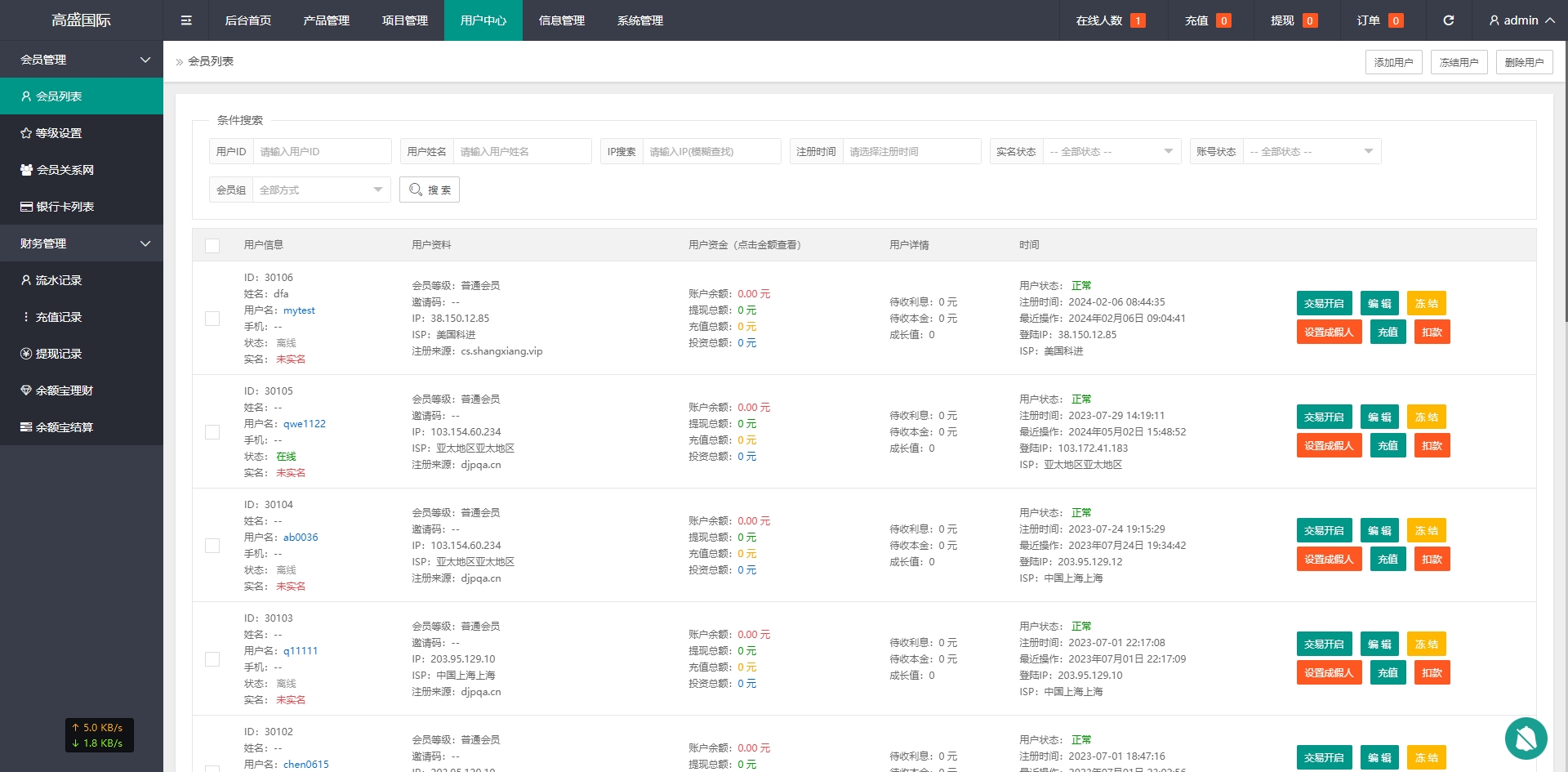Open 会员关系网 via its group icon
Screen dimensions: 1568x772
point(26,170)
